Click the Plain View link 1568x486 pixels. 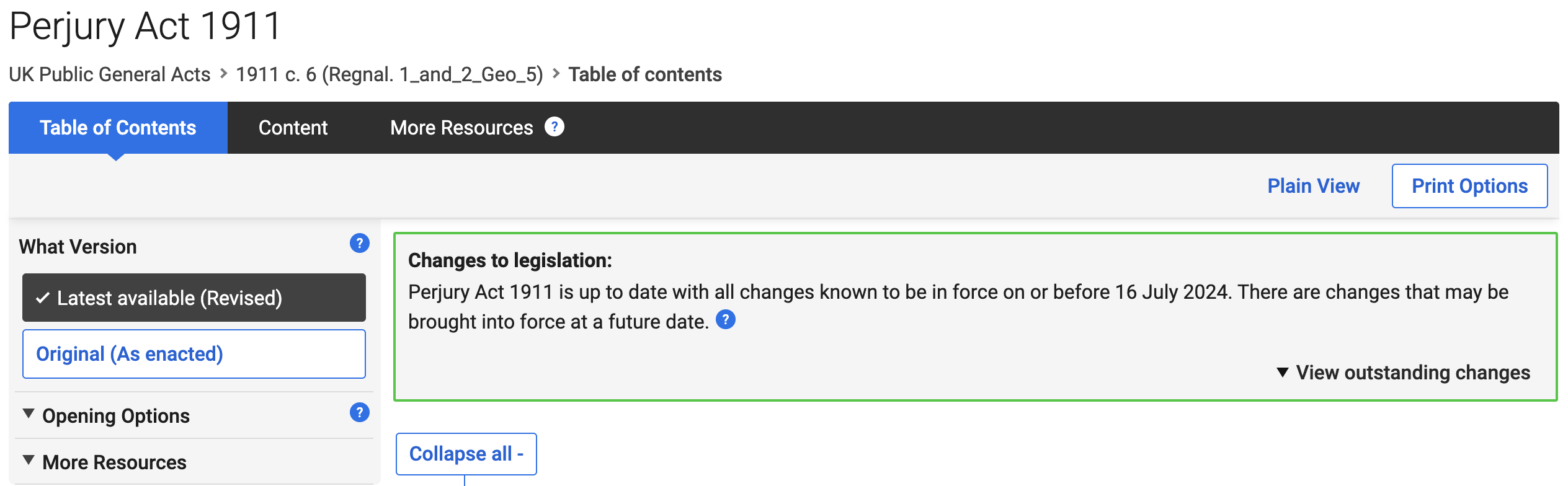pos(1313,186)
